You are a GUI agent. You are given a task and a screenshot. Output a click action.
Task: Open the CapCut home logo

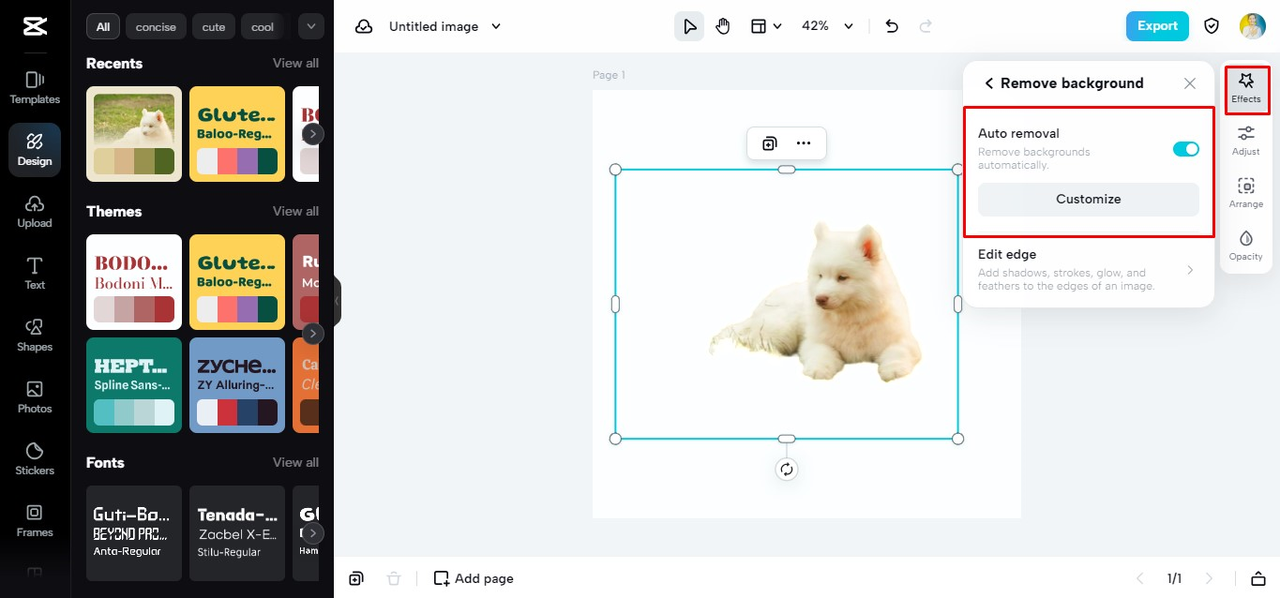(x=35, y=27)
